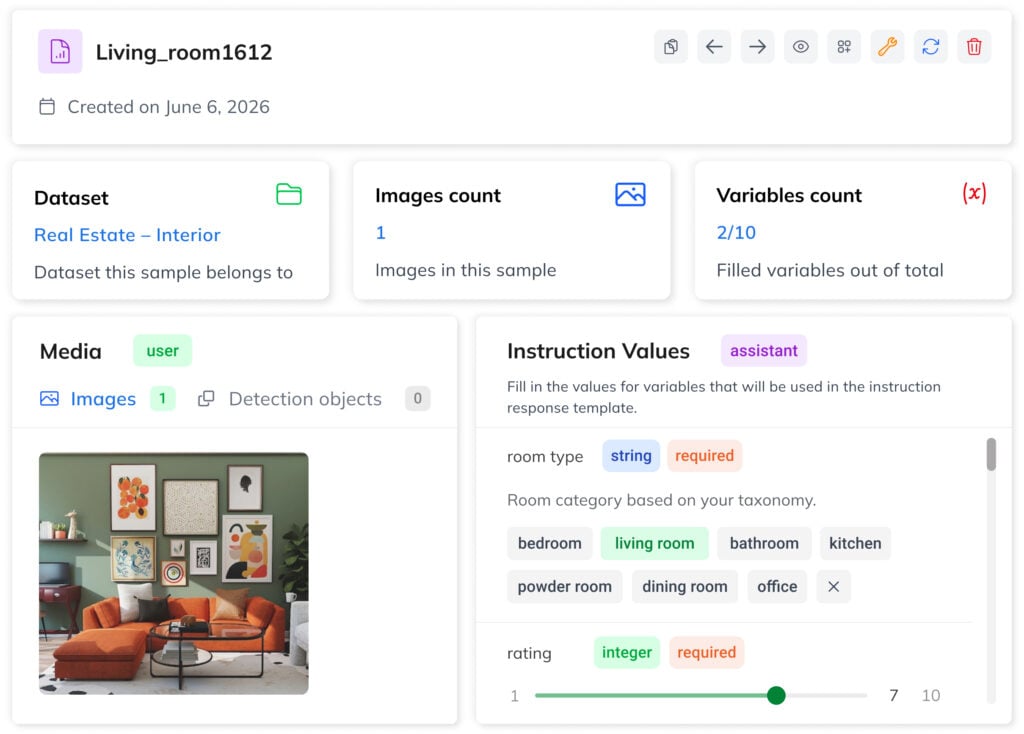Click the calendar icon next to the creation date
1024x734 pixels.
point(46,106)
